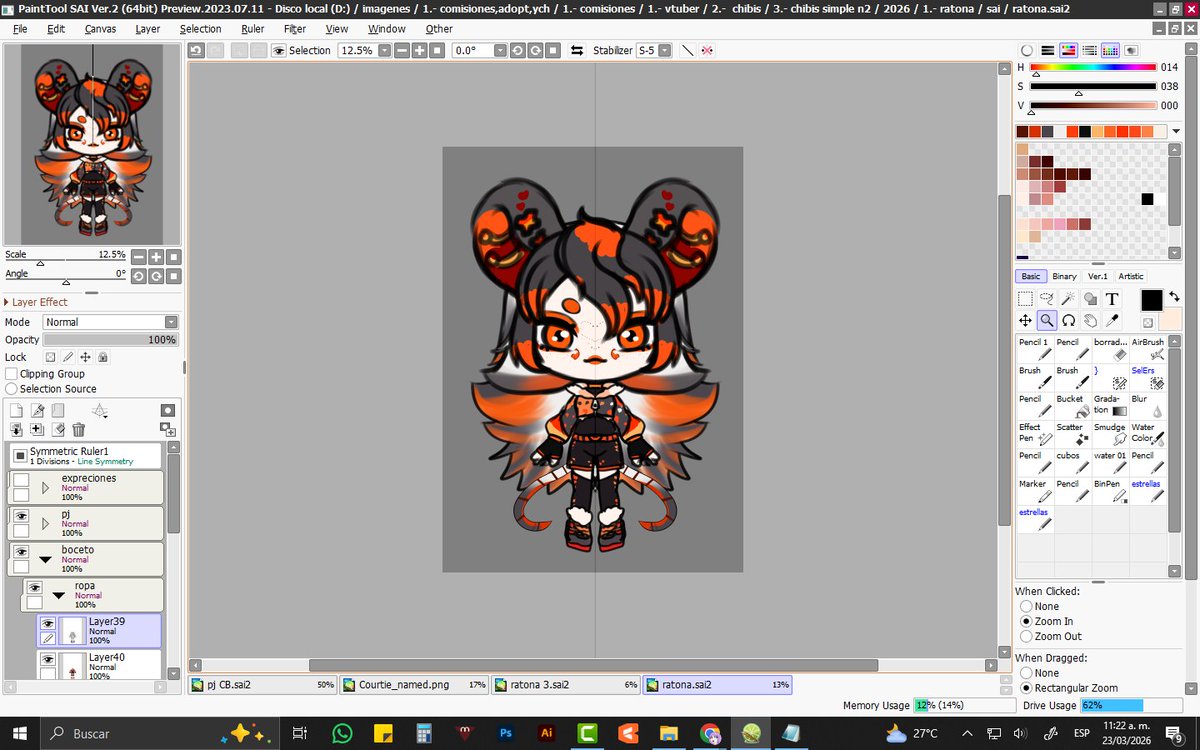Image resolution: width=1200 pixels, height=750 pixels.
Task: Hide Layer39 using its eye icon
Action: tap(47, 623)
